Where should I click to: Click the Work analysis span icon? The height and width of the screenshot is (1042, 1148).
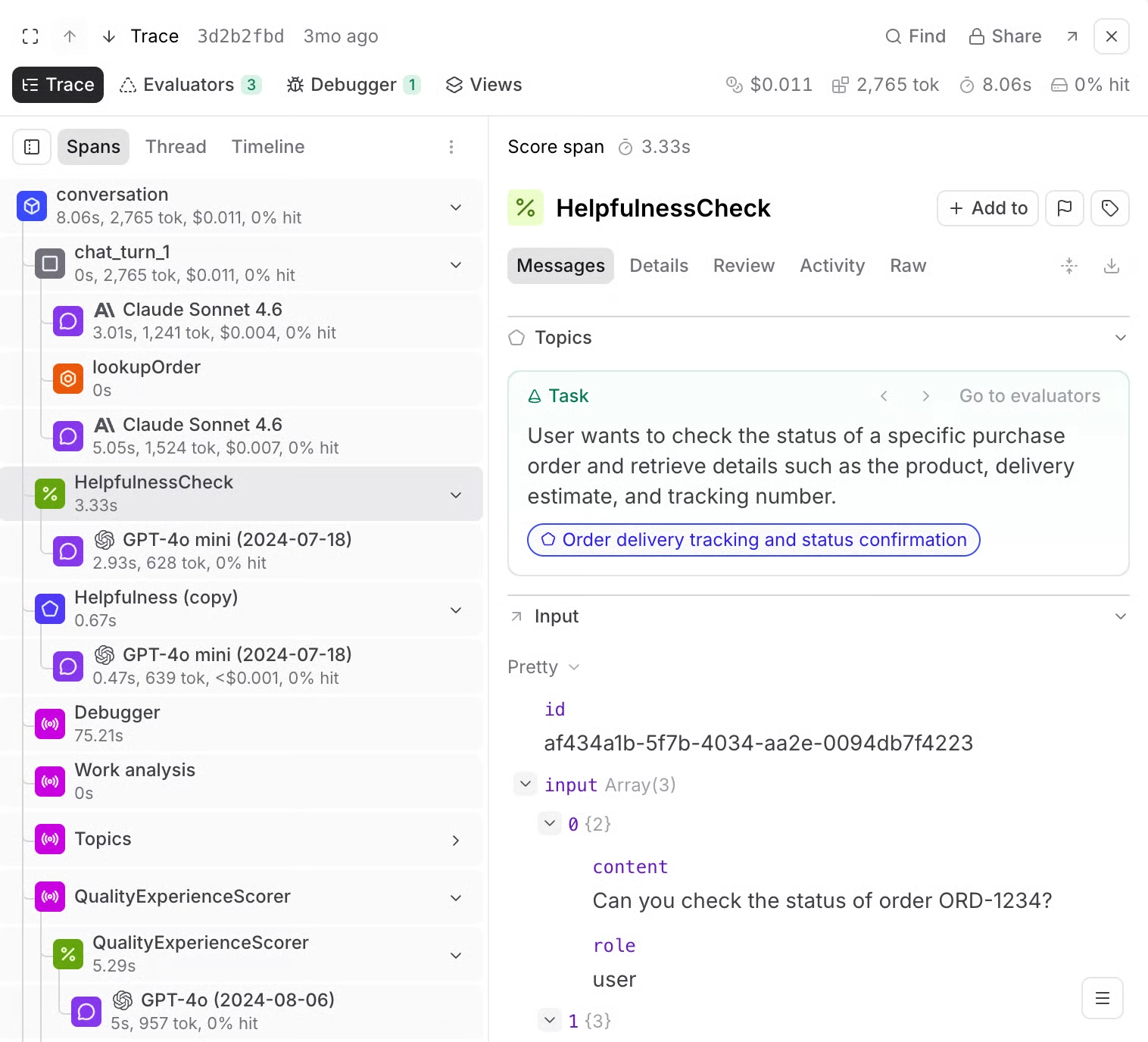[x=50, y=781]
